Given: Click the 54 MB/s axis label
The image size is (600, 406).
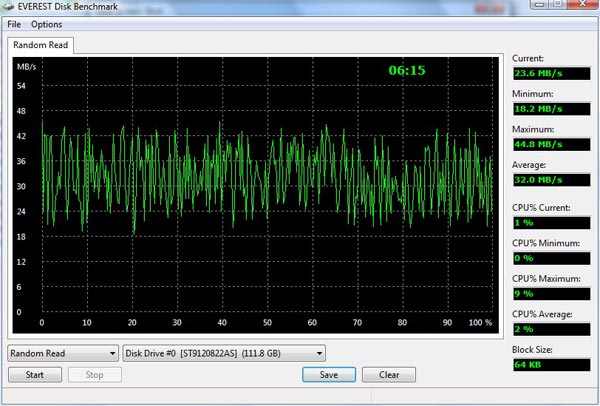Looking at the screenshot, I should [21, 86].
